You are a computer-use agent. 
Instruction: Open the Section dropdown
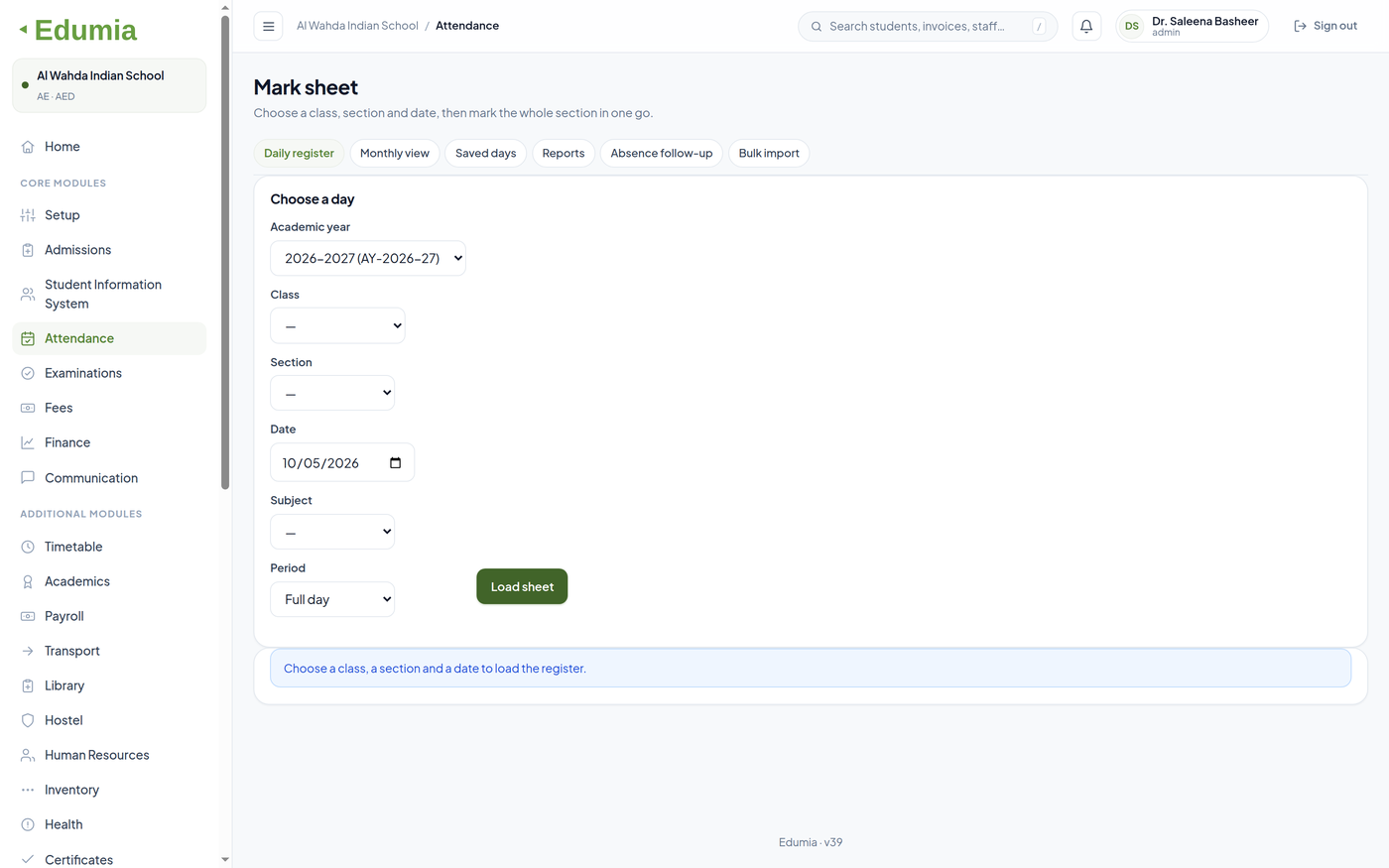(x=332, y=393)
